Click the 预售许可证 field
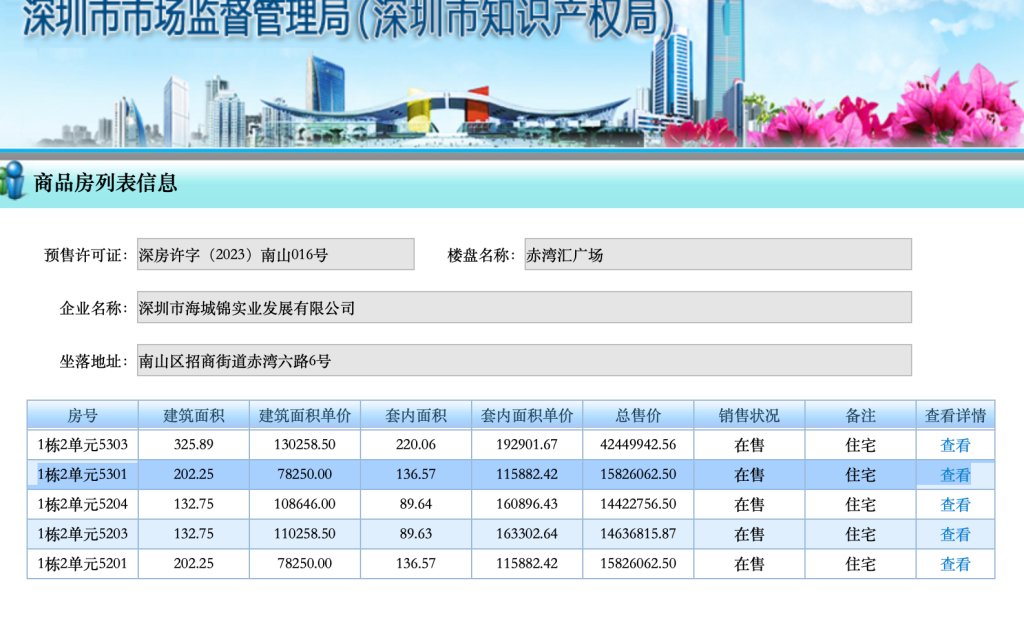Viewport: 1024px width, 620px height. coord(275,254)
